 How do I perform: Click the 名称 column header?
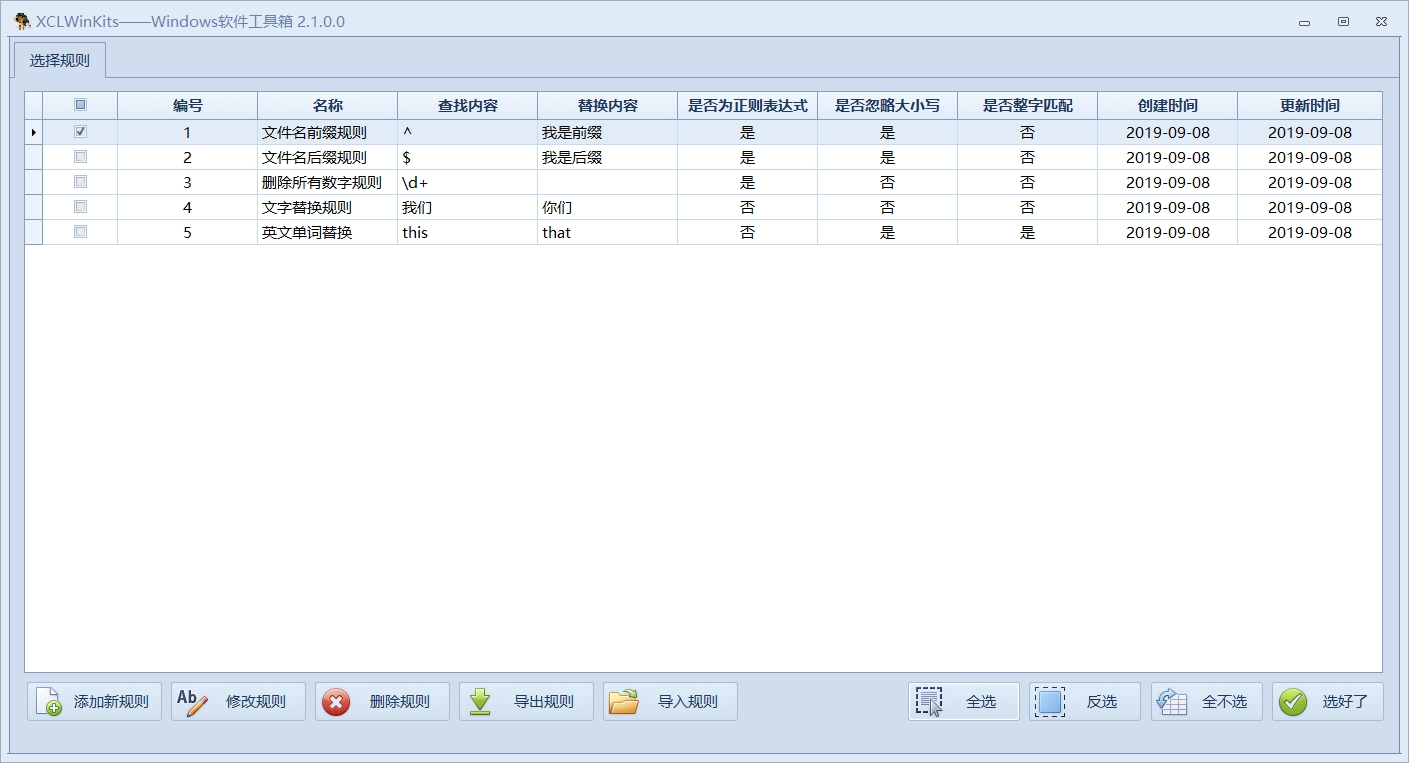click(327, 106)
